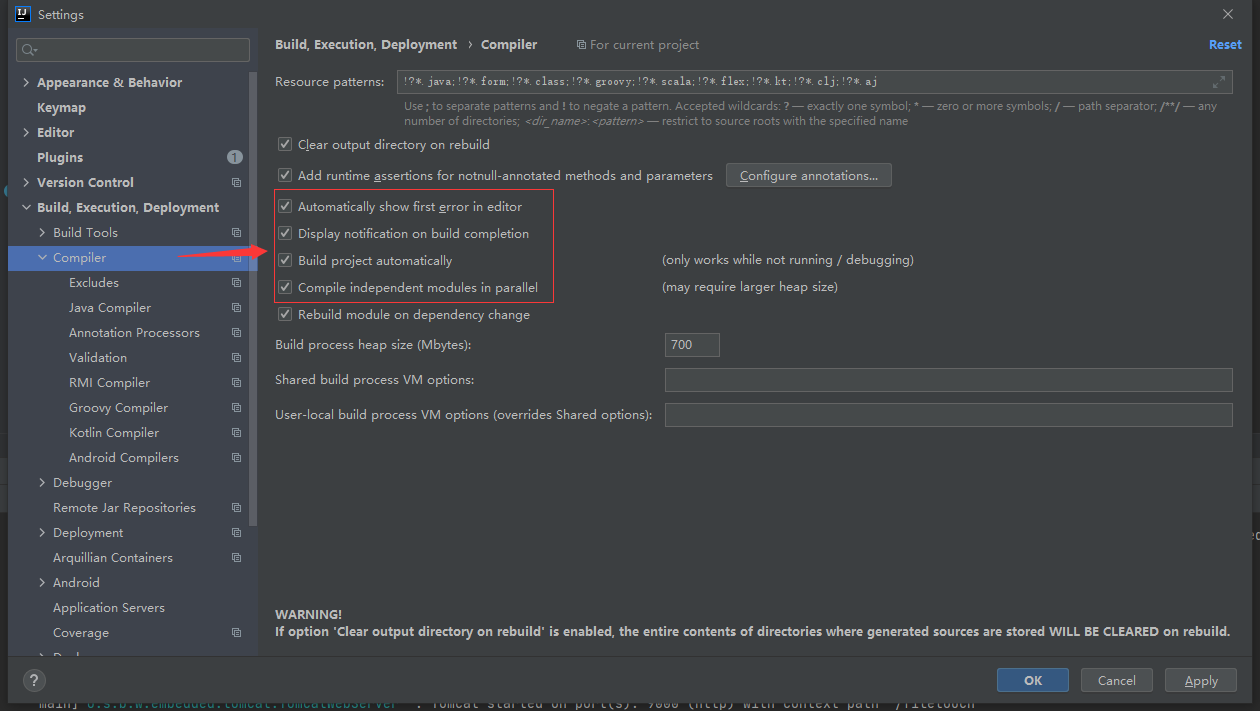Click the project-level icon beside Excludes

point(236,283)
